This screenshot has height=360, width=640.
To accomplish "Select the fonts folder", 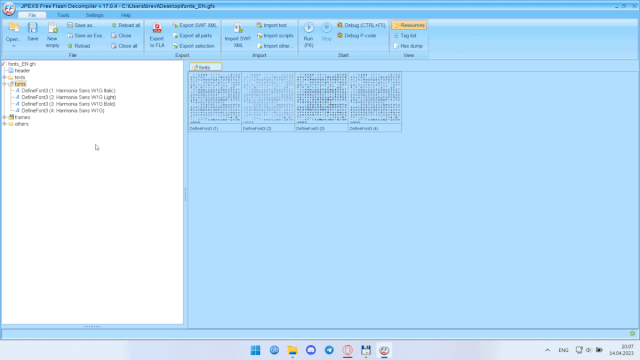I will [x=20, y=84].
